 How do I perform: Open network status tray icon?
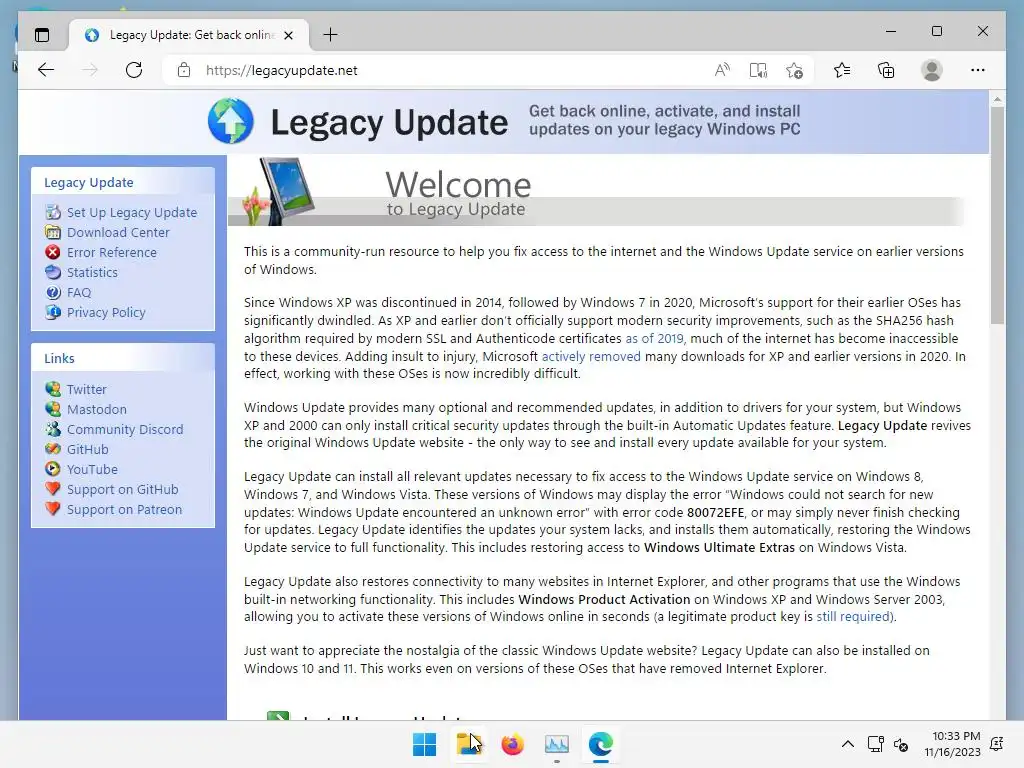coord(875,744)
